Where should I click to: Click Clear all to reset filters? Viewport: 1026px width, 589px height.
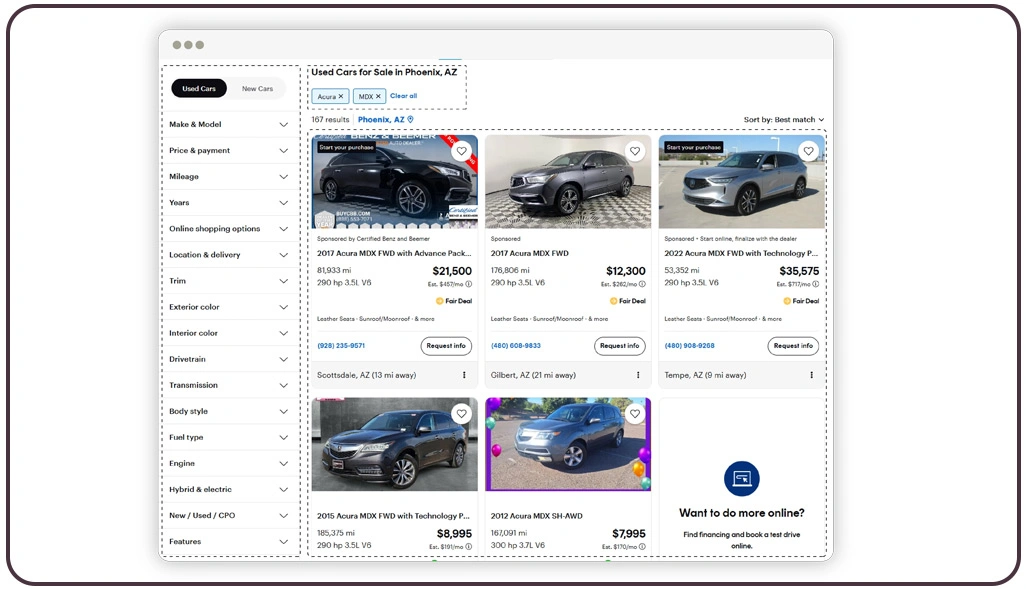[x=403, y=96]
